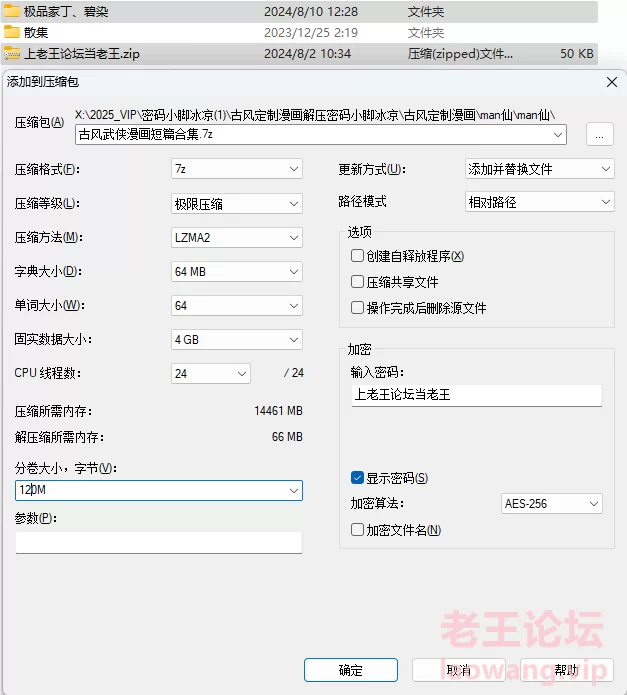Image resolution: width=627 pixels, height=695 pixels.
Task: Click the 参数 parameters input field
Action: coord(159,543)
